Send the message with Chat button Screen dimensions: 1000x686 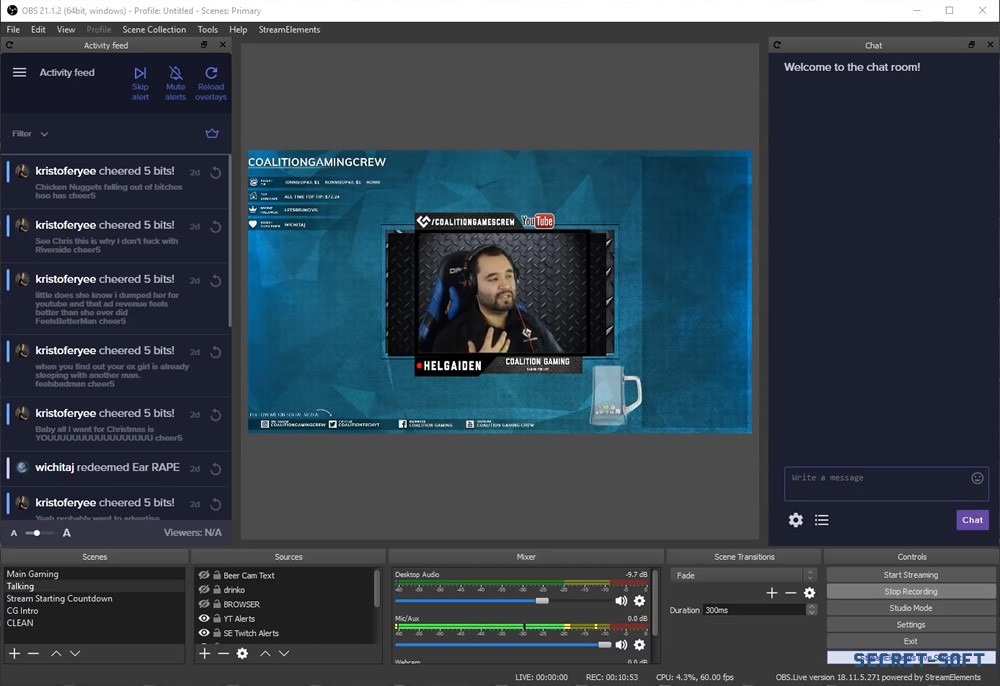[973, 520]
